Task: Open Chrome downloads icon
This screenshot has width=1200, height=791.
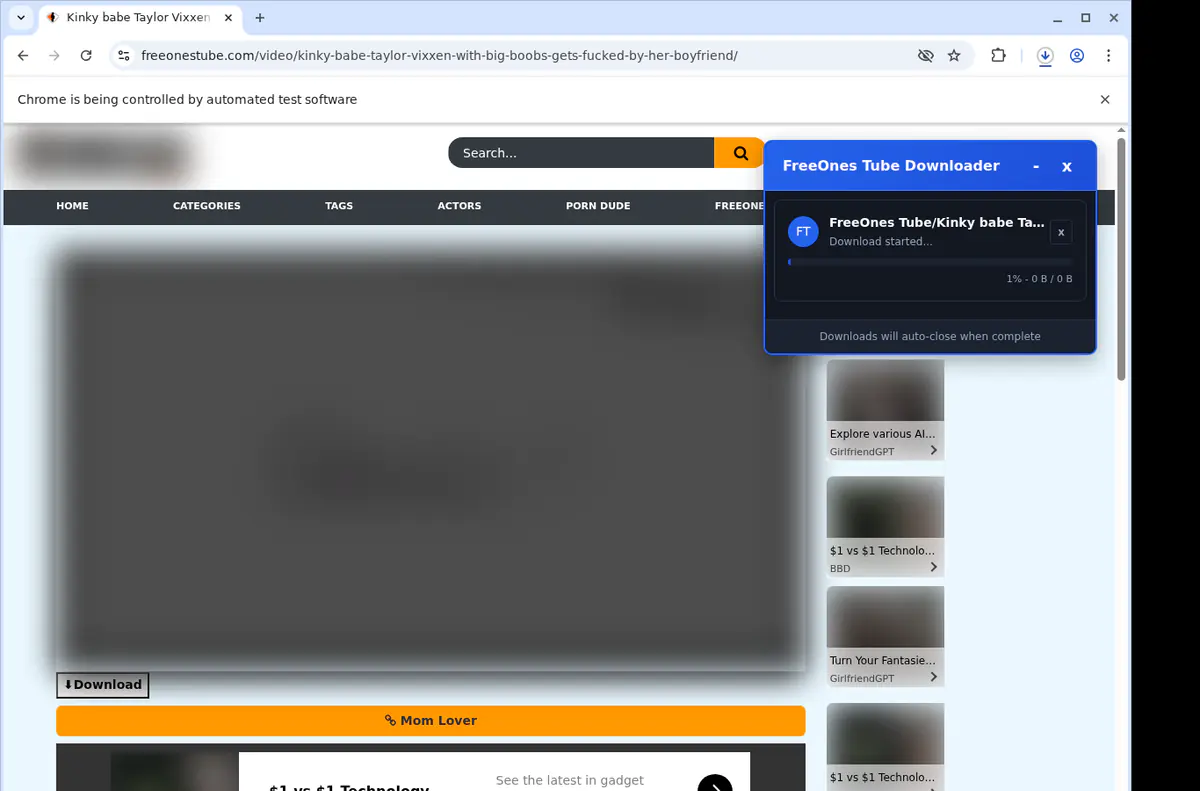Action: click(1045, 56)
